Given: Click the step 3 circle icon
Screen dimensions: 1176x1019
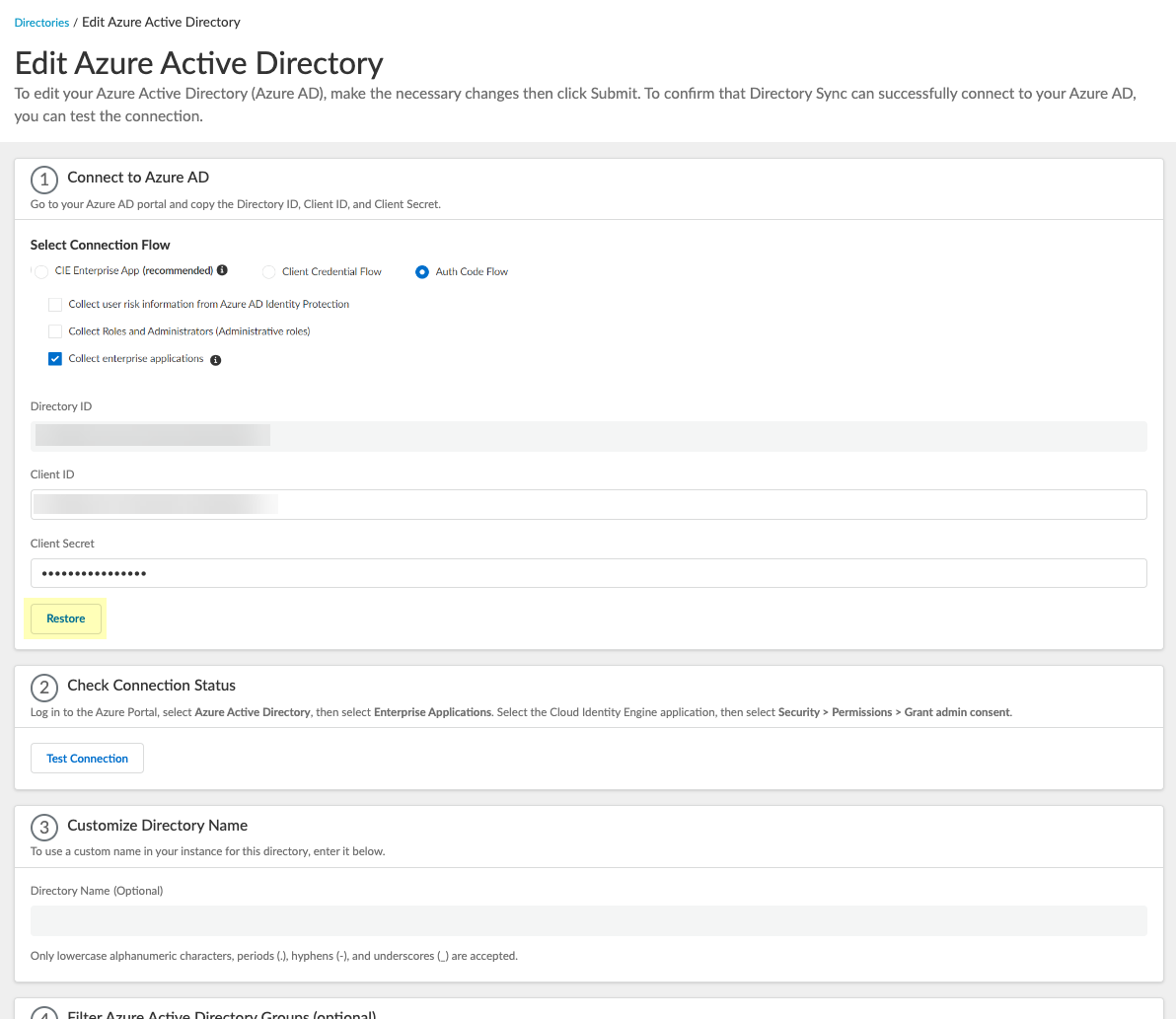Looking at the screenshot, I should click(43, 828).
